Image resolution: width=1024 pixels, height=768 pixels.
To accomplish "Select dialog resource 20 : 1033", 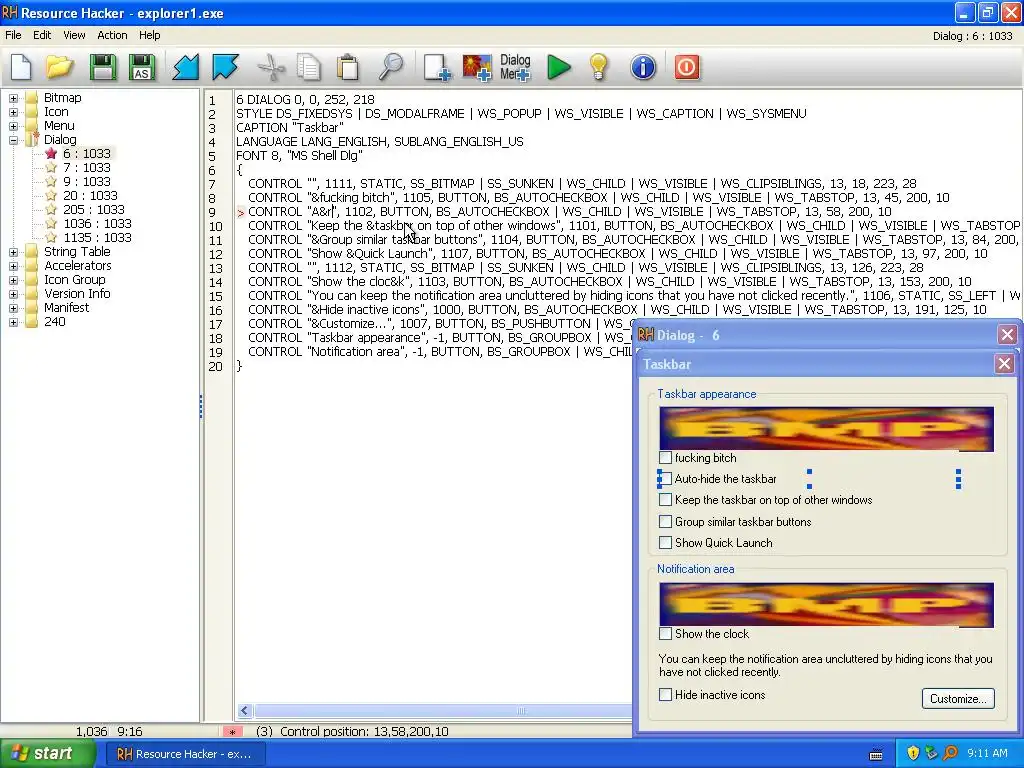I will 82,195.
